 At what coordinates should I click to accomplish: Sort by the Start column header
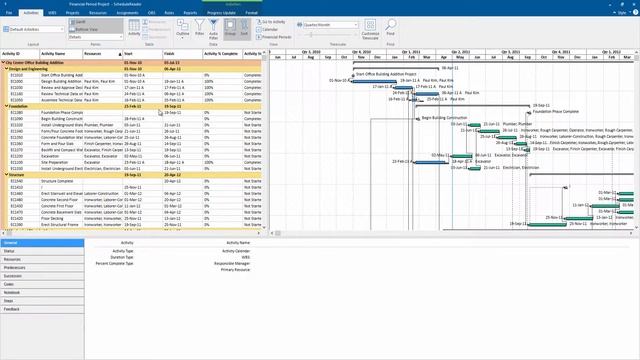[142, 54]
